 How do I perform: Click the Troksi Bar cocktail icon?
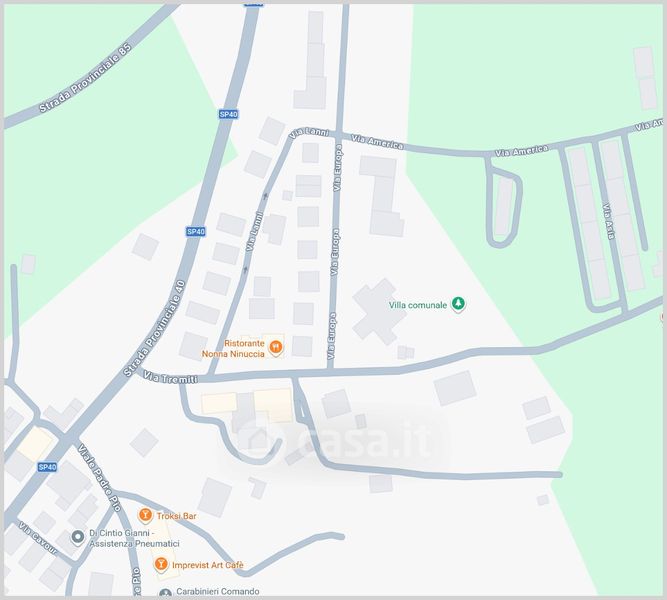click(x=145, y=516)
